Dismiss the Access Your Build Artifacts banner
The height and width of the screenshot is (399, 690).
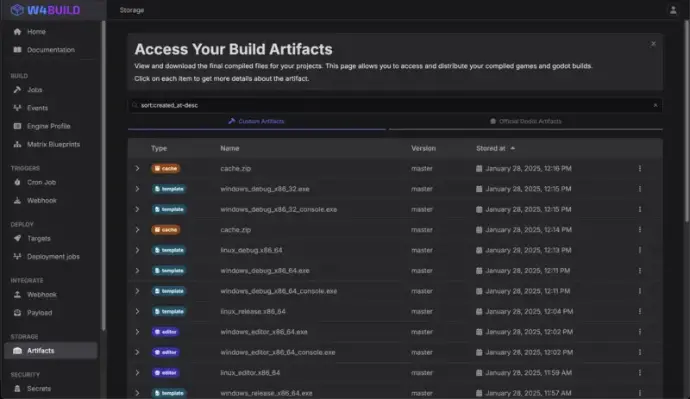click(x=653, y=44)
